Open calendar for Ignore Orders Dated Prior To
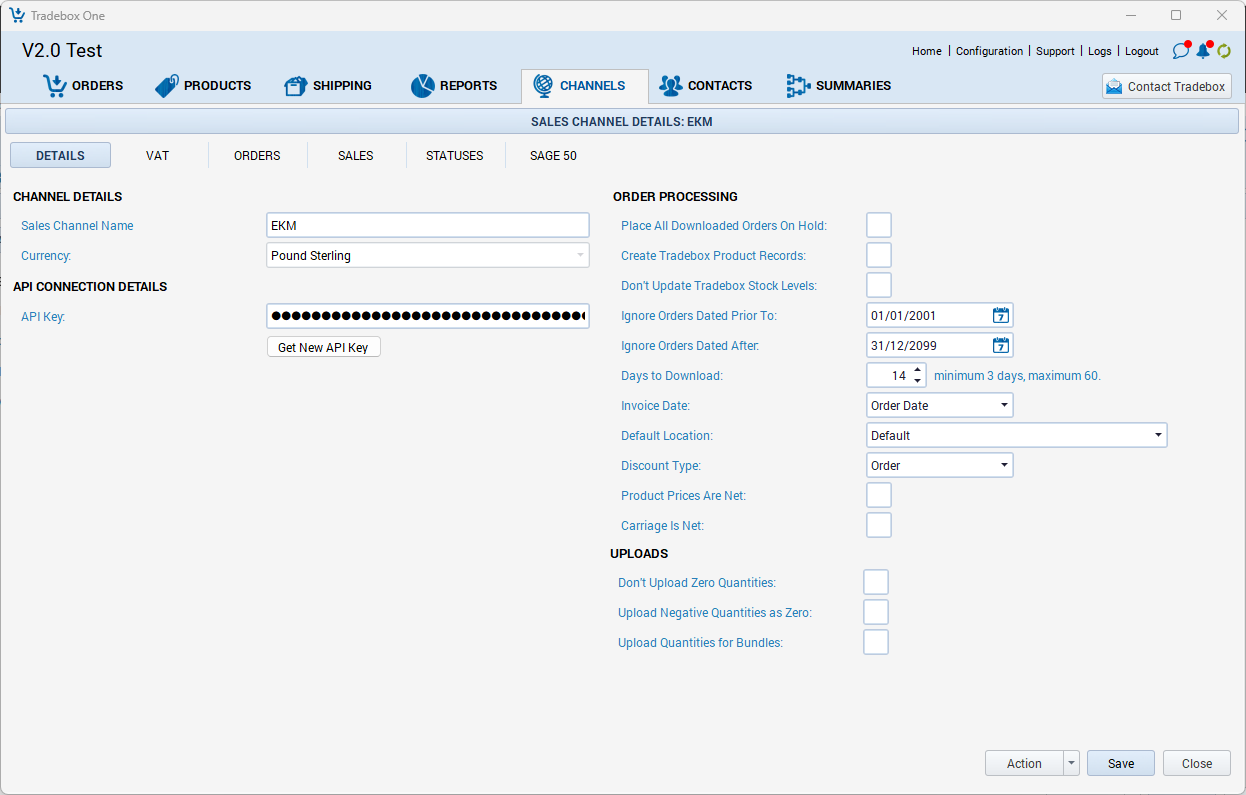This screenshot has height=795, width=1246. click(1001, 316)
